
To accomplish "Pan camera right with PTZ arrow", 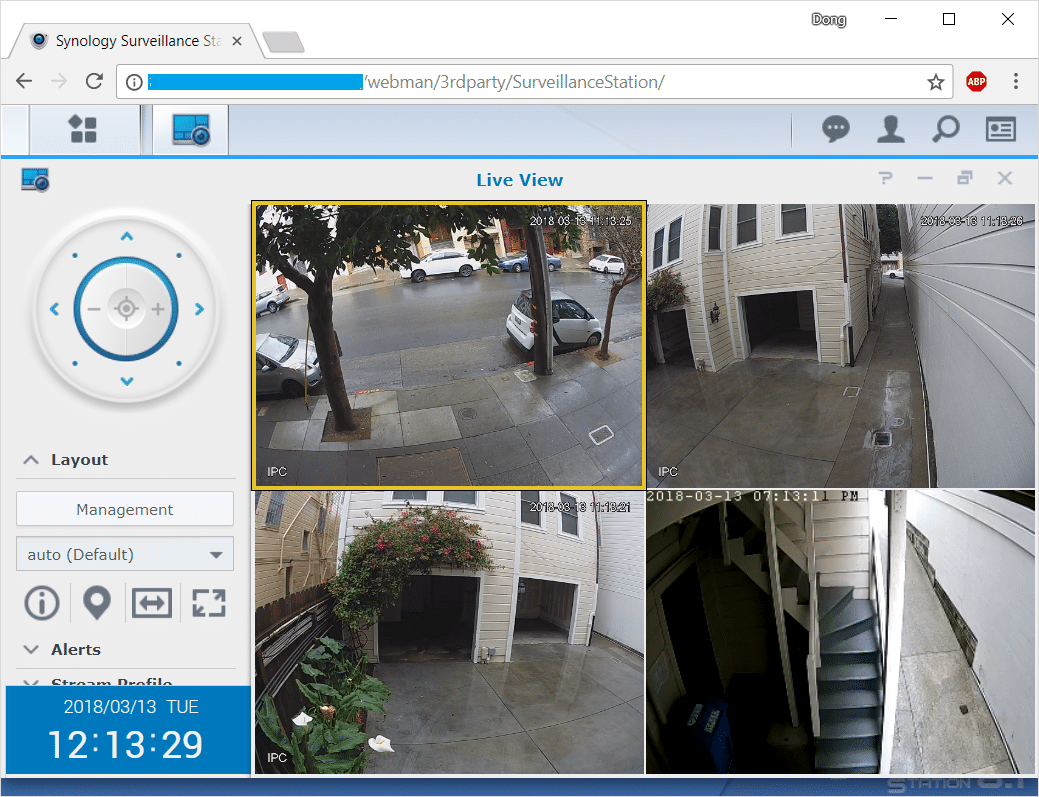I will pos(199,309).
